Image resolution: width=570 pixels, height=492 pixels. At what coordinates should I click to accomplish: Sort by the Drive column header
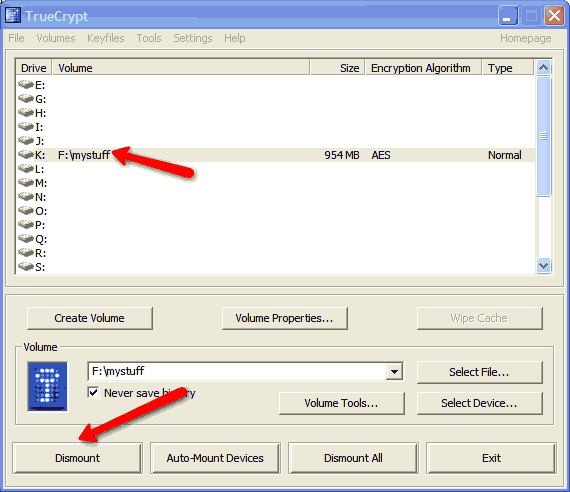pyautogui.click(x=34, y=68)
